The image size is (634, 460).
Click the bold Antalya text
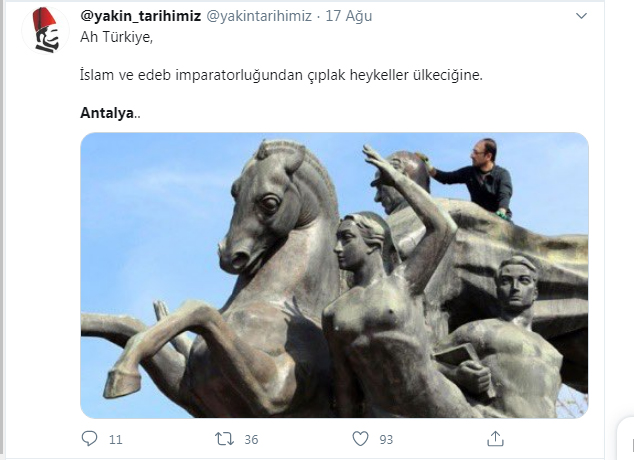pos(107,113)
